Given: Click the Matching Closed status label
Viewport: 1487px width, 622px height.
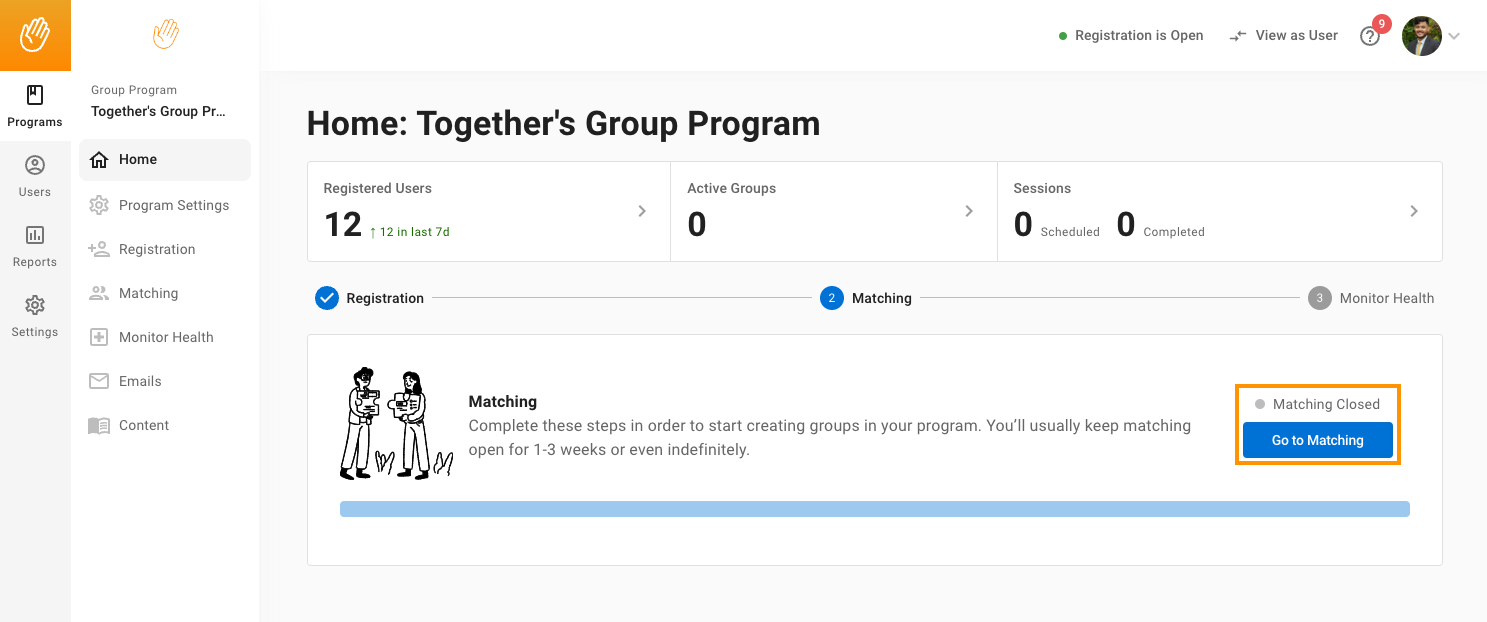Looking at the screenshot, I should pos(1317,404).
